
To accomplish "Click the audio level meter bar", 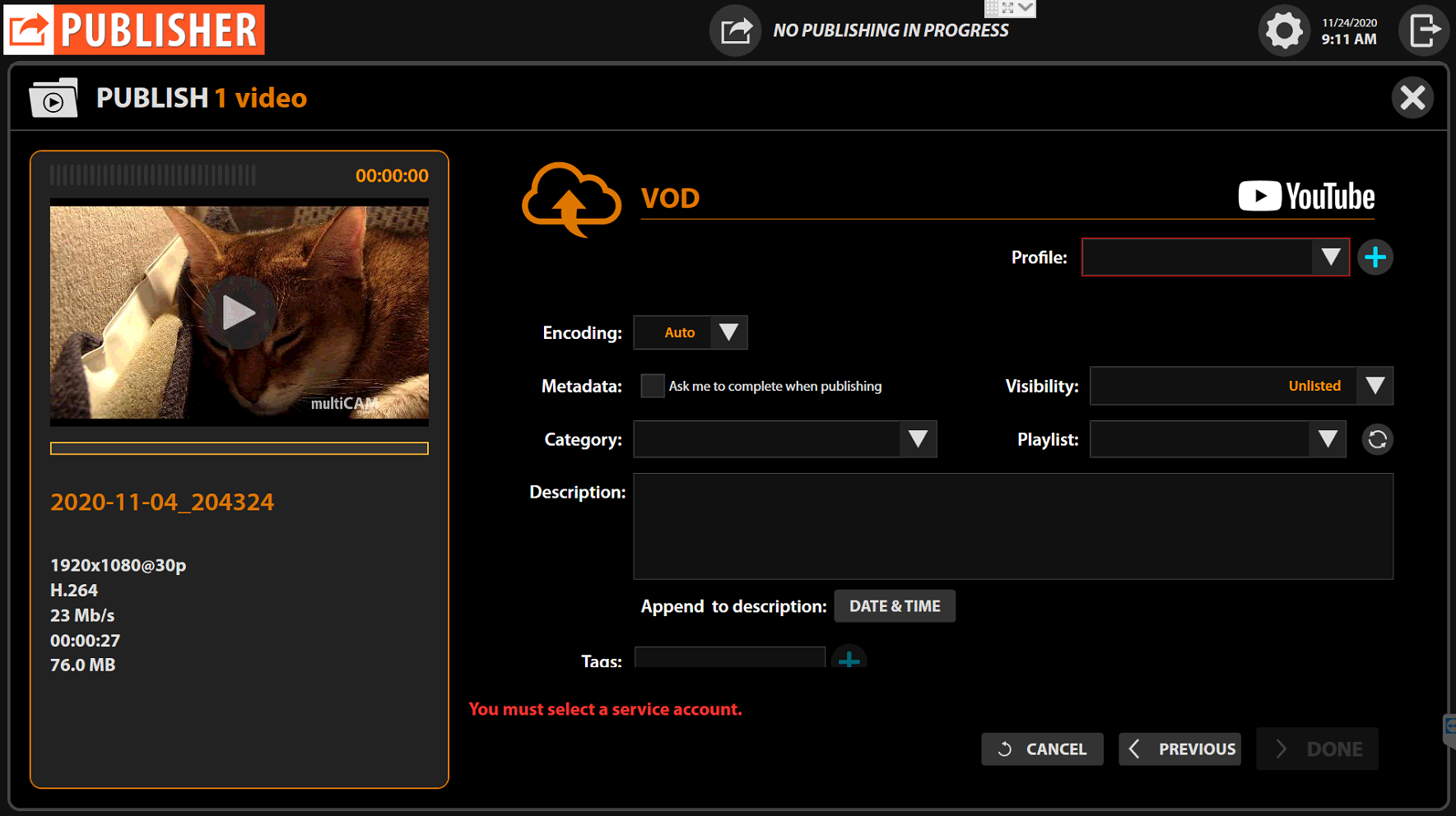I will tap(153, 175).
